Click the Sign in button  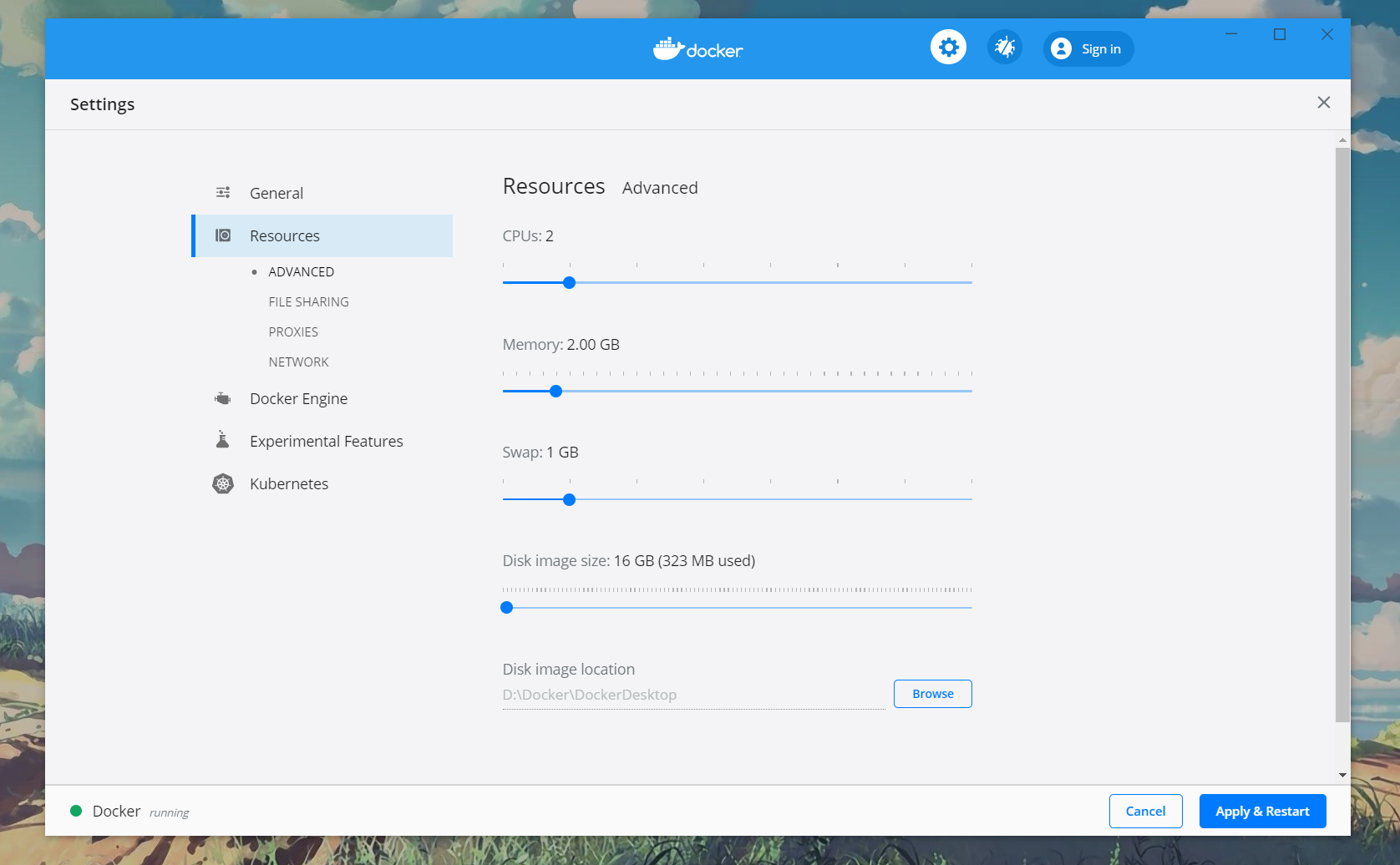coord(1088,48)
